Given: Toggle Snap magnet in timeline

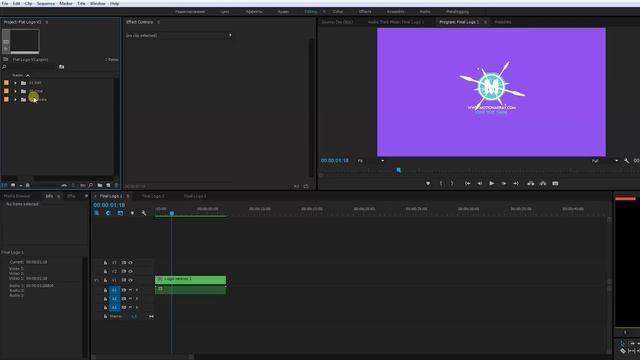Looking at the screenshot, I should (x=108, y=213).
